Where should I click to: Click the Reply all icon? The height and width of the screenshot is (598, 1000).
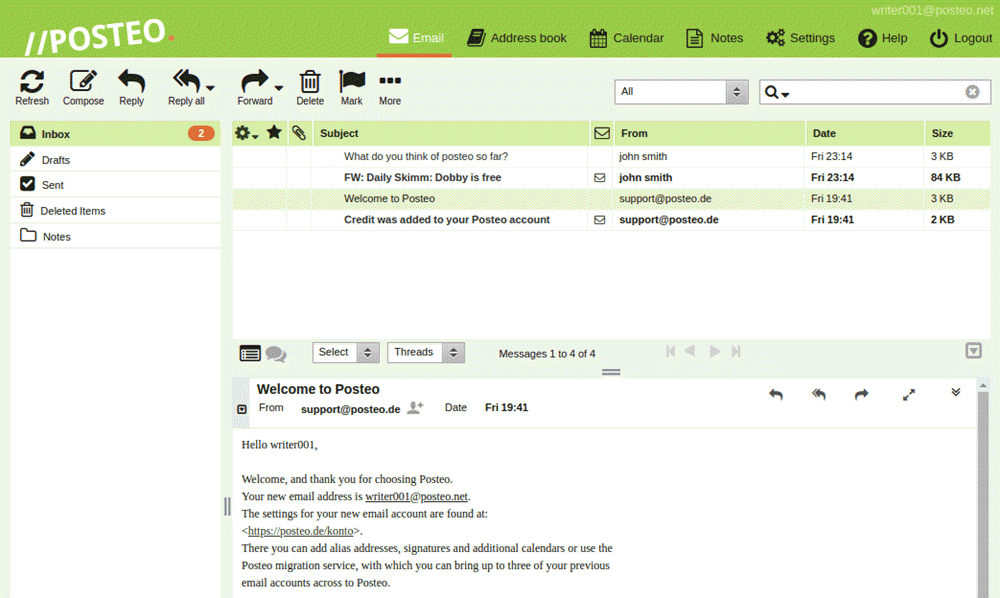point(186,87)
